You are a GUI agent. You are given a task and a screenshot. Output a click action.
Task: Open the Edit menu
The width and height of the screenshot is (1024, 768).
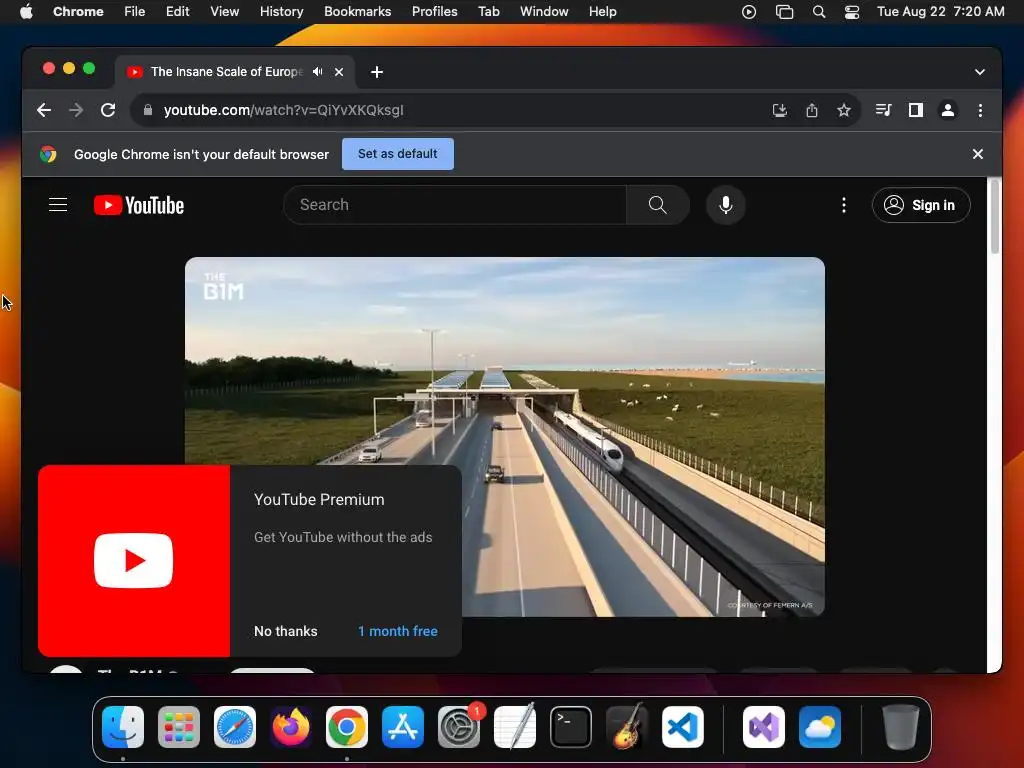tap(178, 12)
